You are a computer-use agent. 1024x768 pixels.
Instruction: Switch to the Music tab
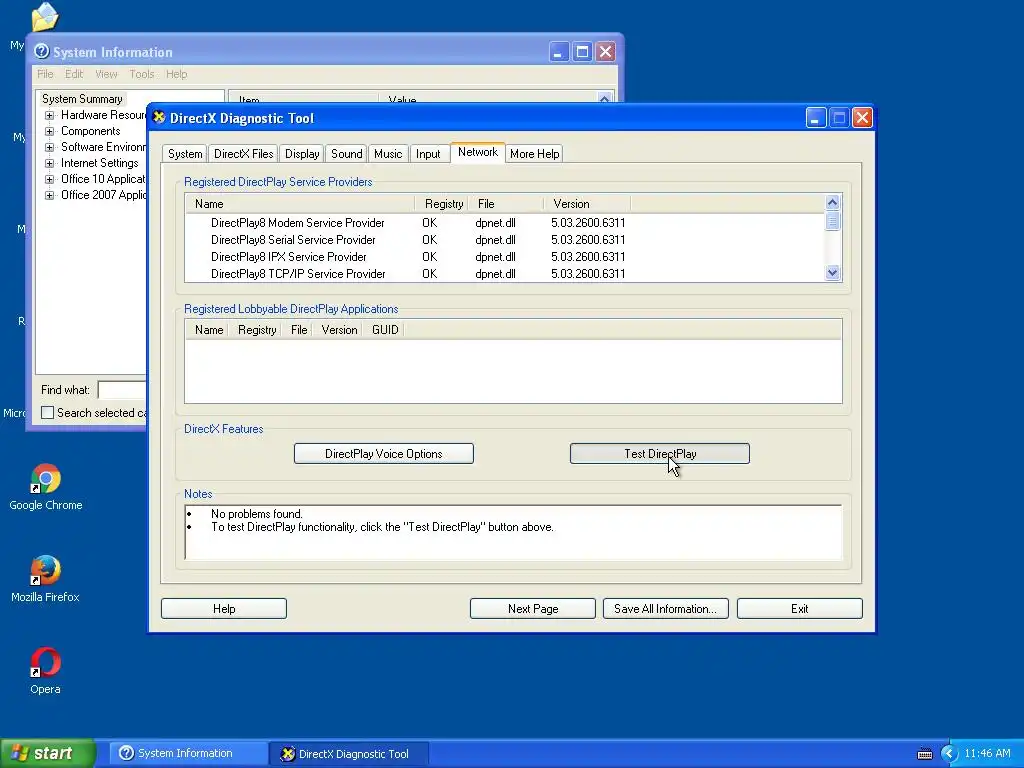pyautogui.click(x=388, y=153)
